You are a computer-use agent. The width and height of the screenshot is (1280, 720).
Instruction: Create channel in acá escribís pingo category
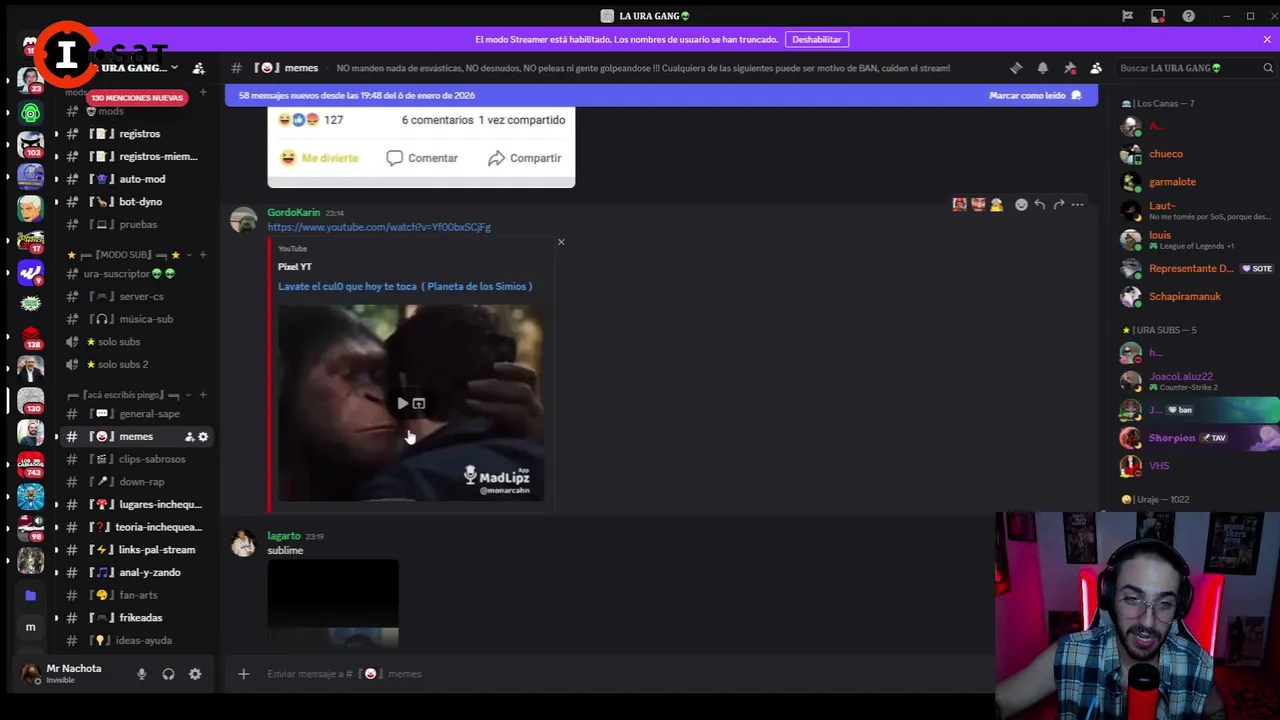click(203, 395)
